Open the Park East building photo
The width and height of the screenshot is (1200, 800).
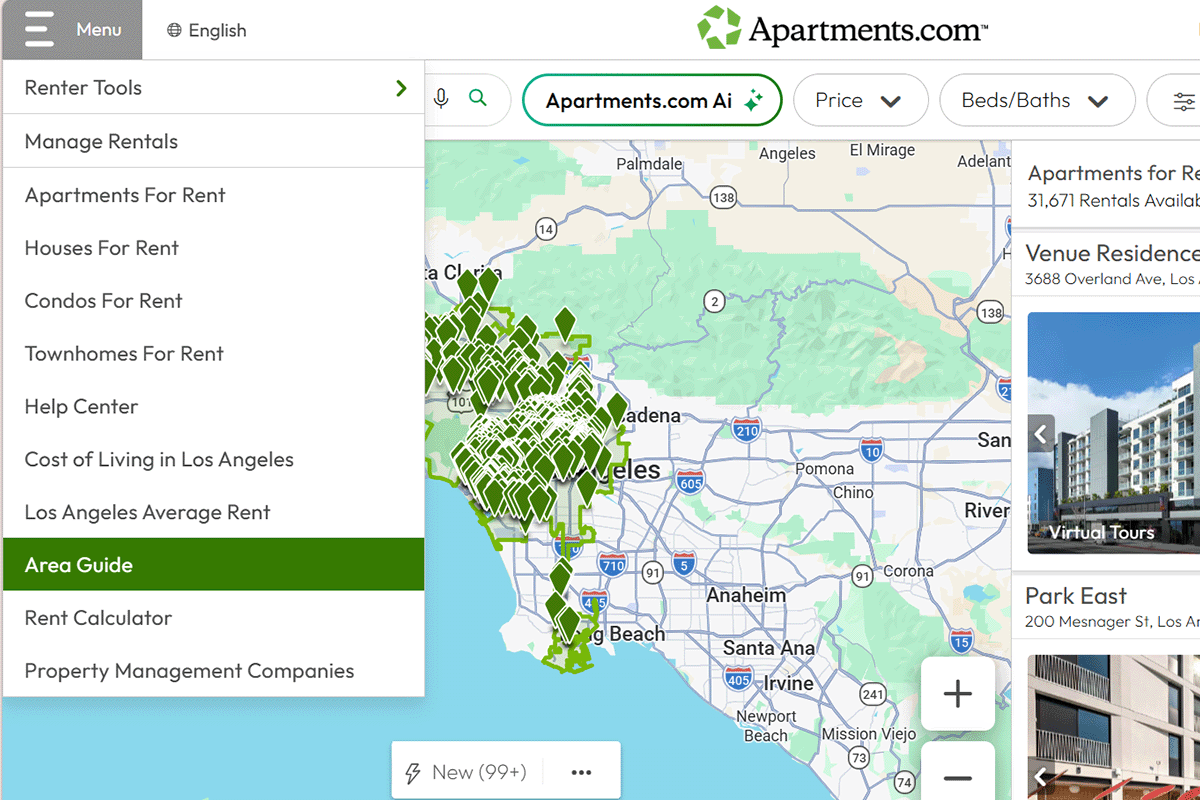pos(1114,727)
